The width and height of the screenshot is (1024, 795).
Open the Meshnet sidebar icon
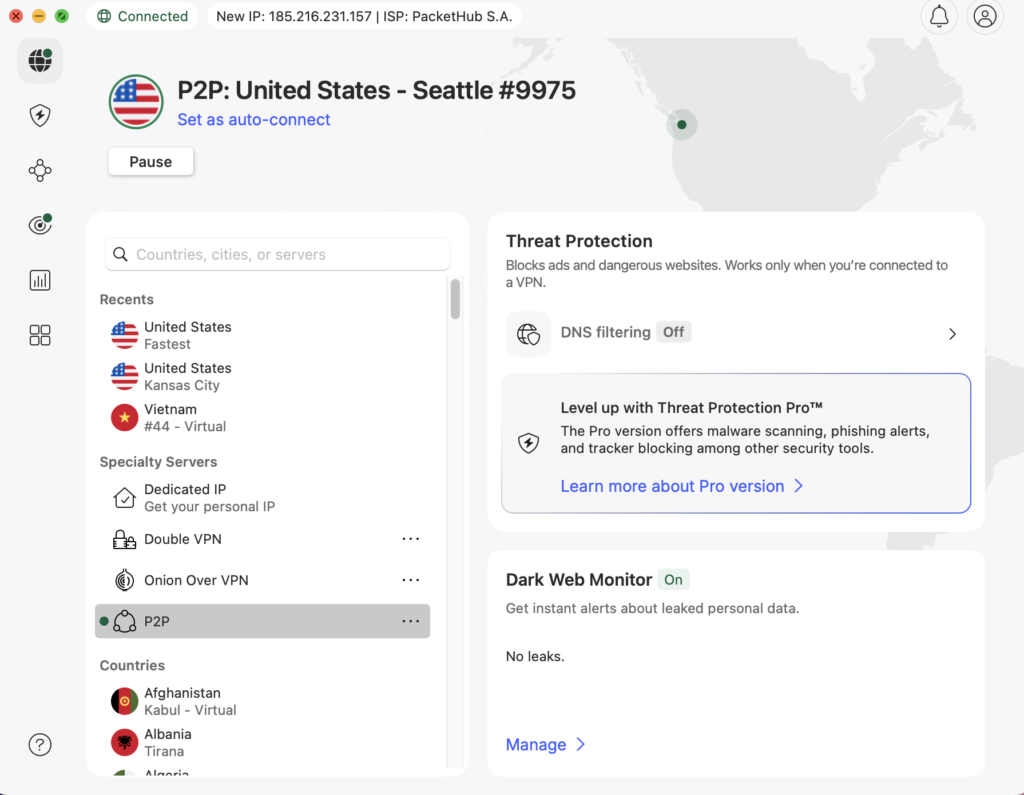point(40,171)
